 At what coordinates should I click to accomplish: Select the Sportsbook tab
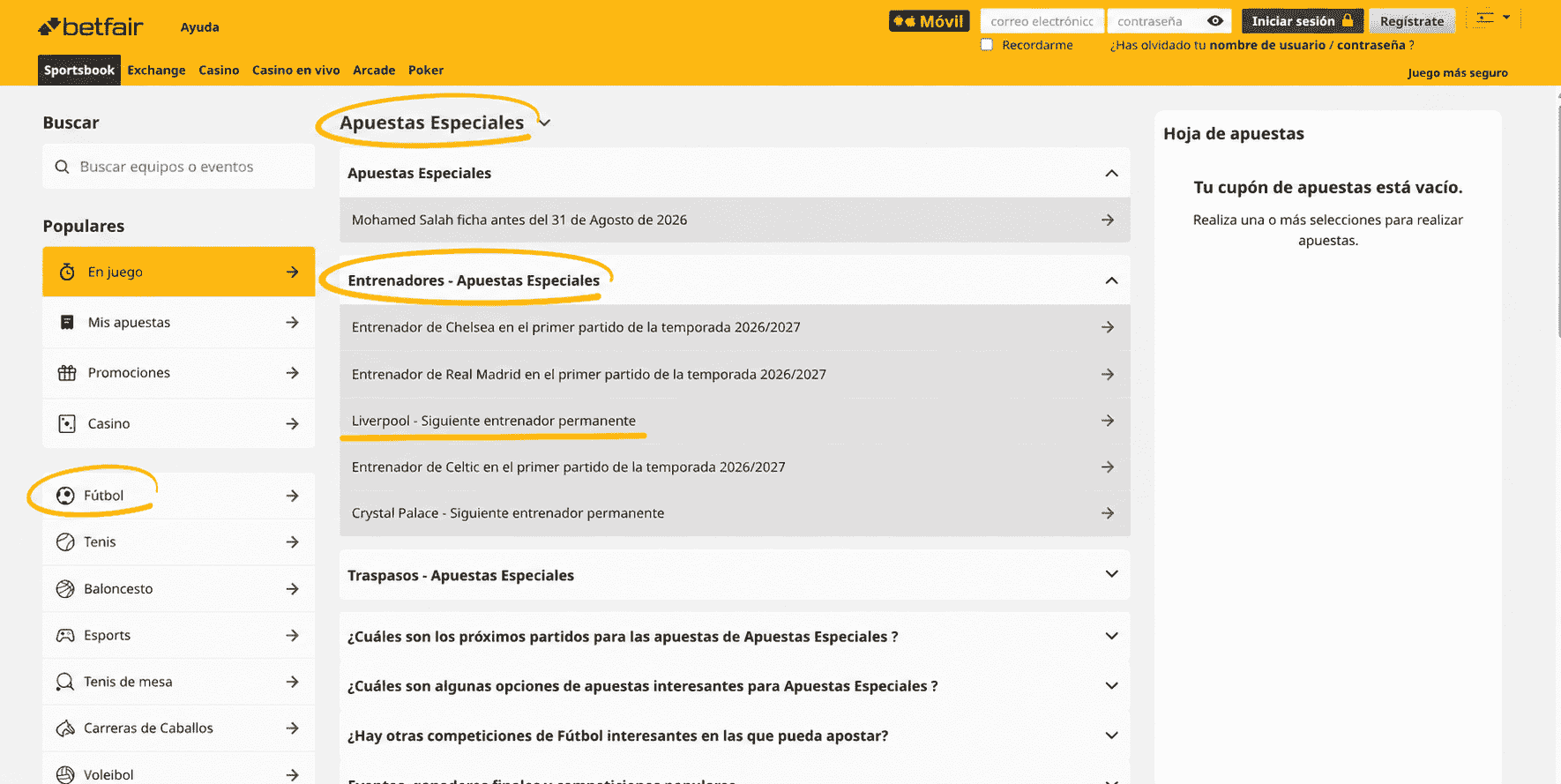tap(79, 70)
